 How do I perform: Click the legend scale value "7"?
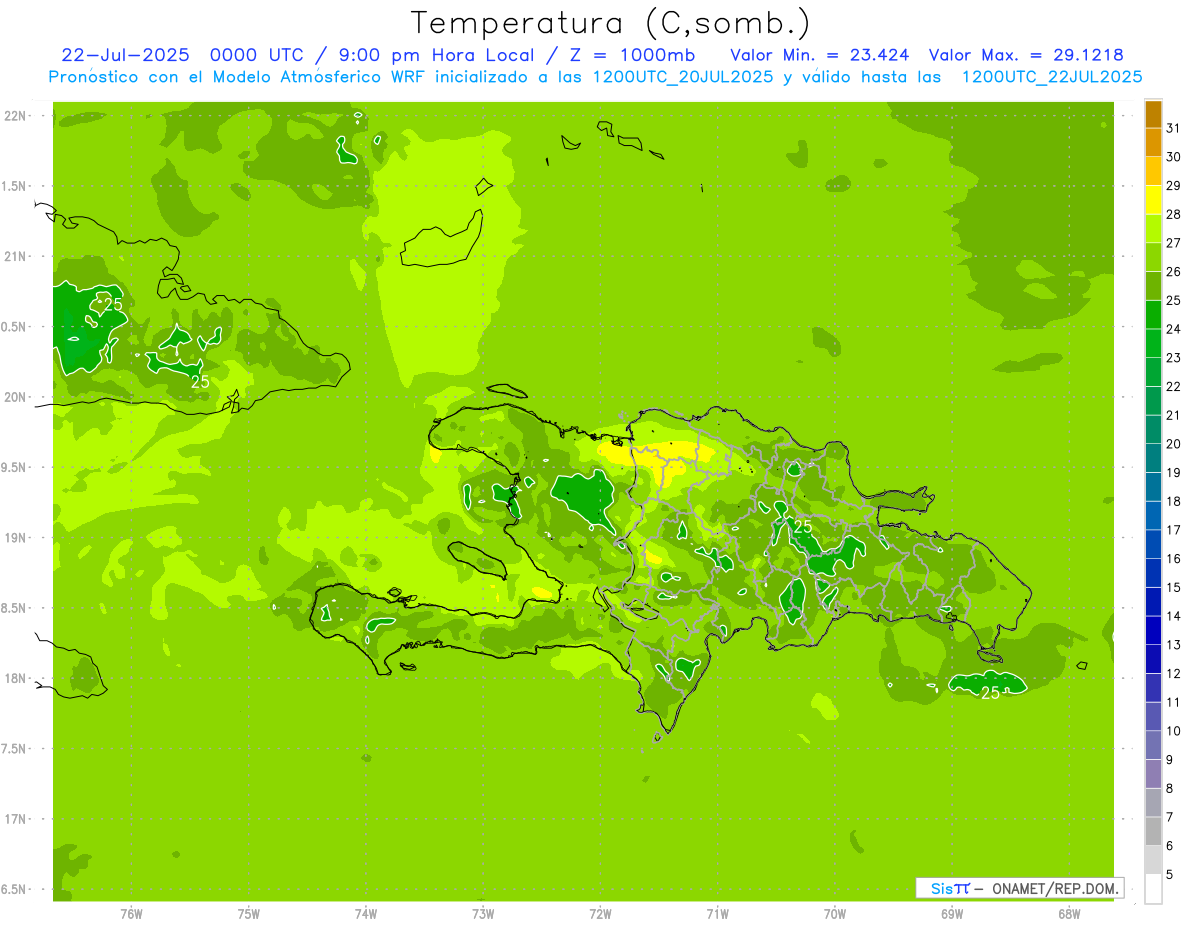[x=1170, y=817]
